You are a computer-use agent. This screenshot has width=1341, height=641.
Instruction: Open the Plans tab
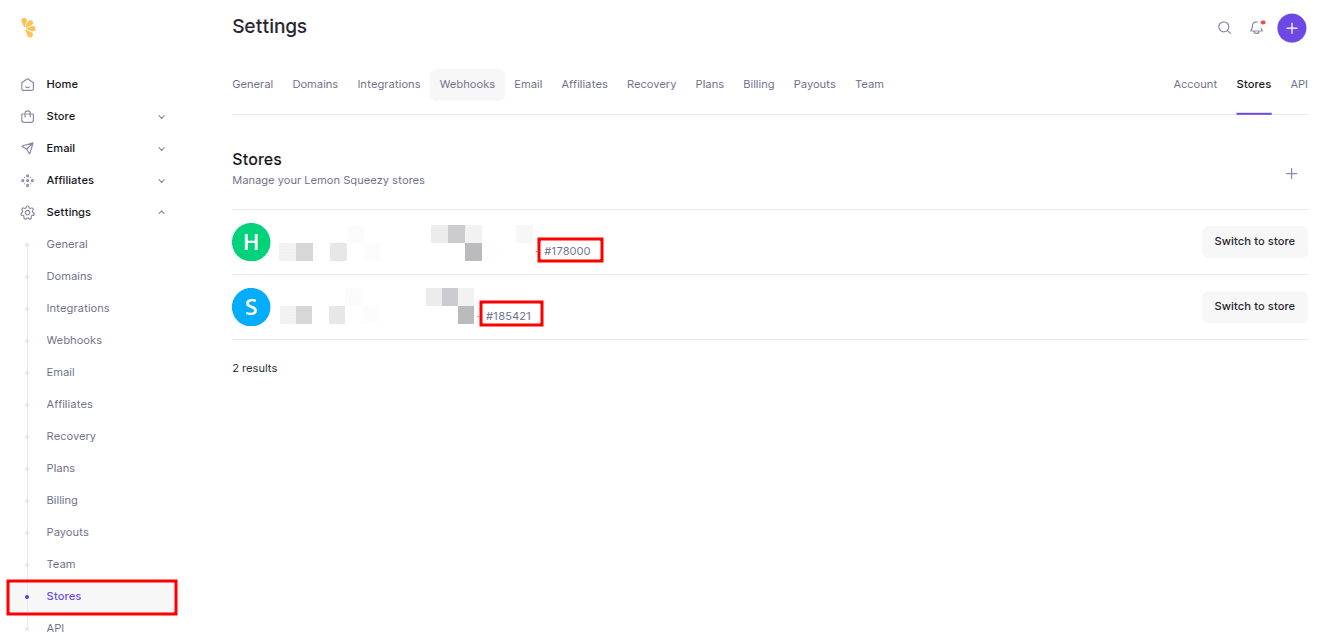[710, 85]
